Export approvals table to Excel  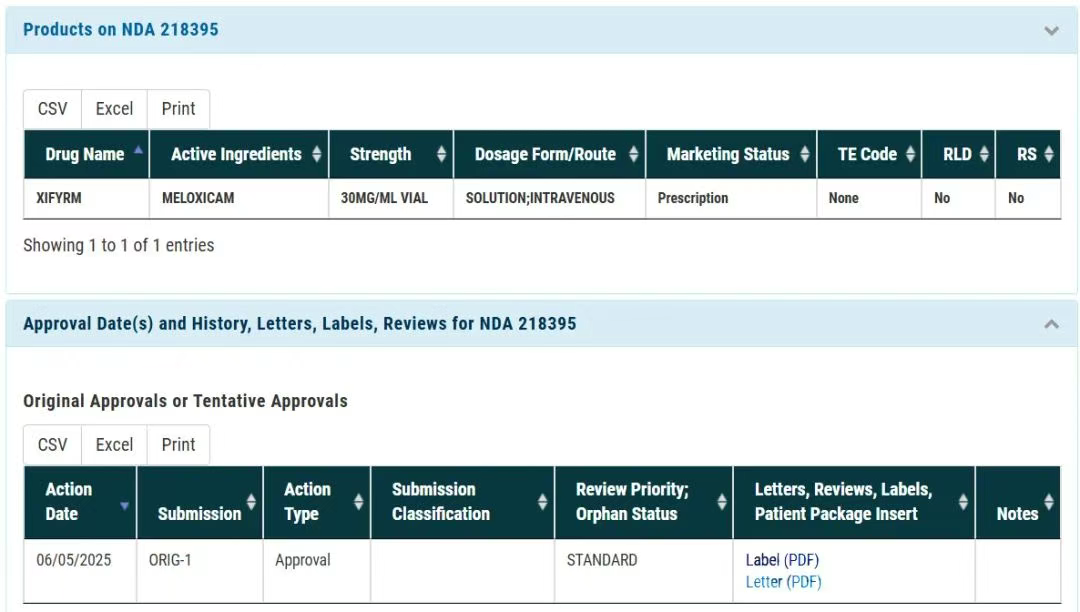(x=114, y=444)
